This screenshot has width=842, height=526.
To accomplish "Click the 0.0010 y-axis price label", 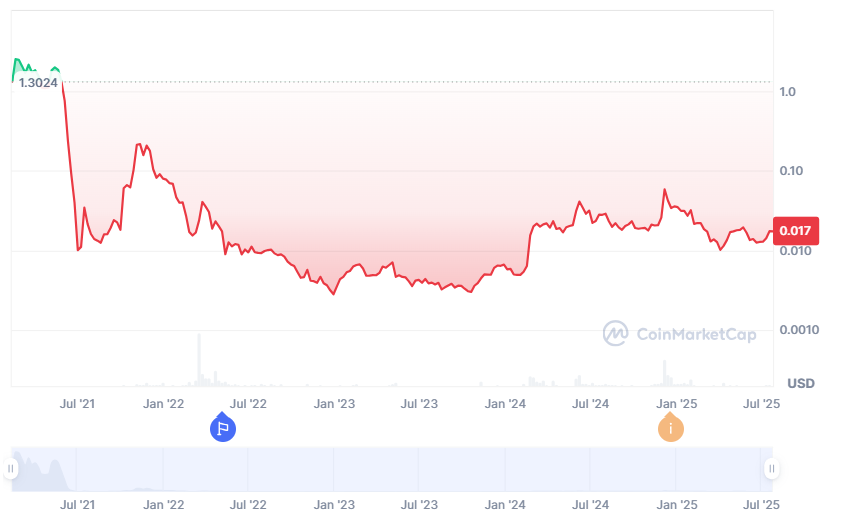I will coord(797,330).
